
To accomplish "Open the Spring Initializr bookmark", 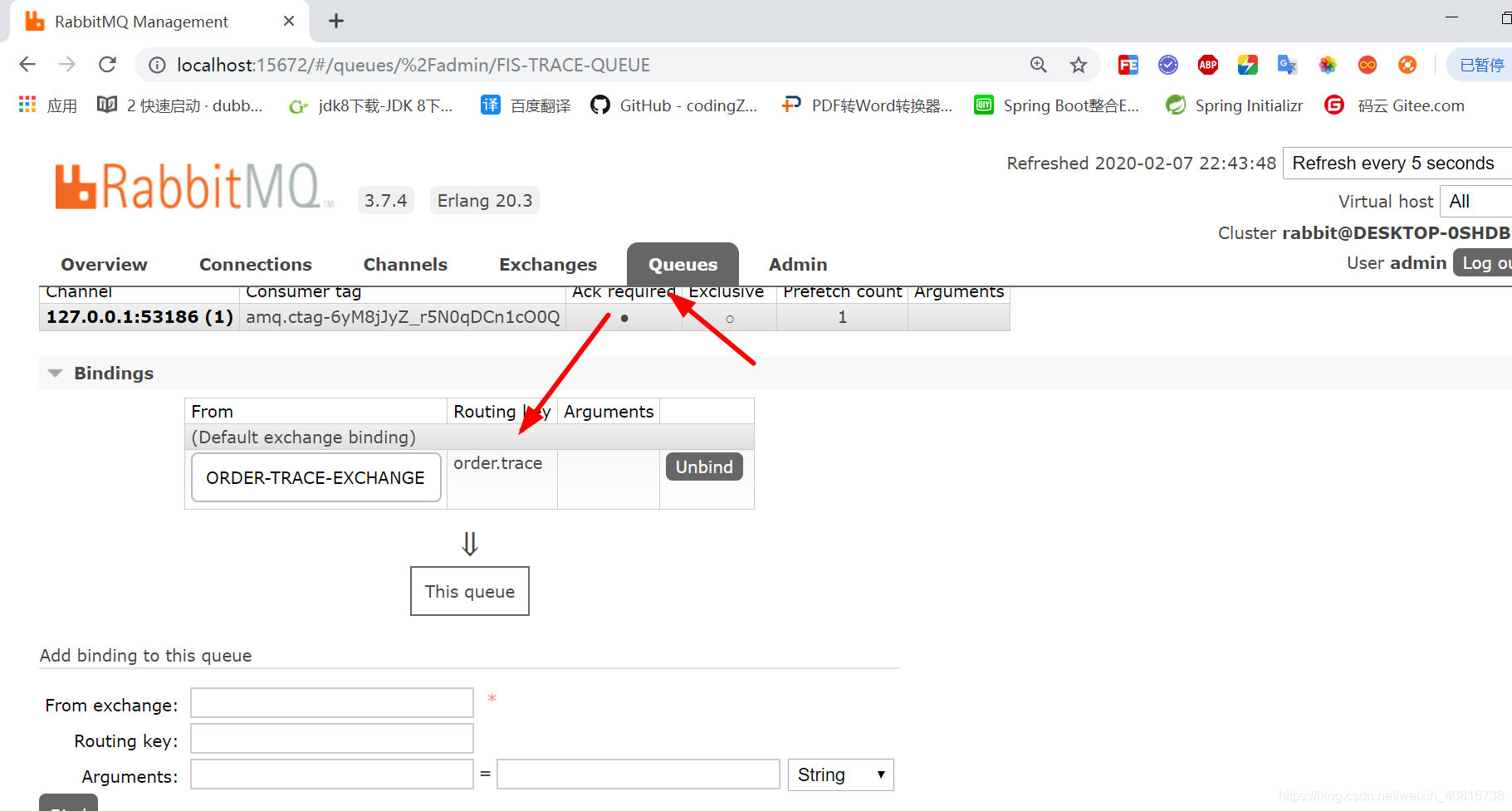I will pos(1234,105).
